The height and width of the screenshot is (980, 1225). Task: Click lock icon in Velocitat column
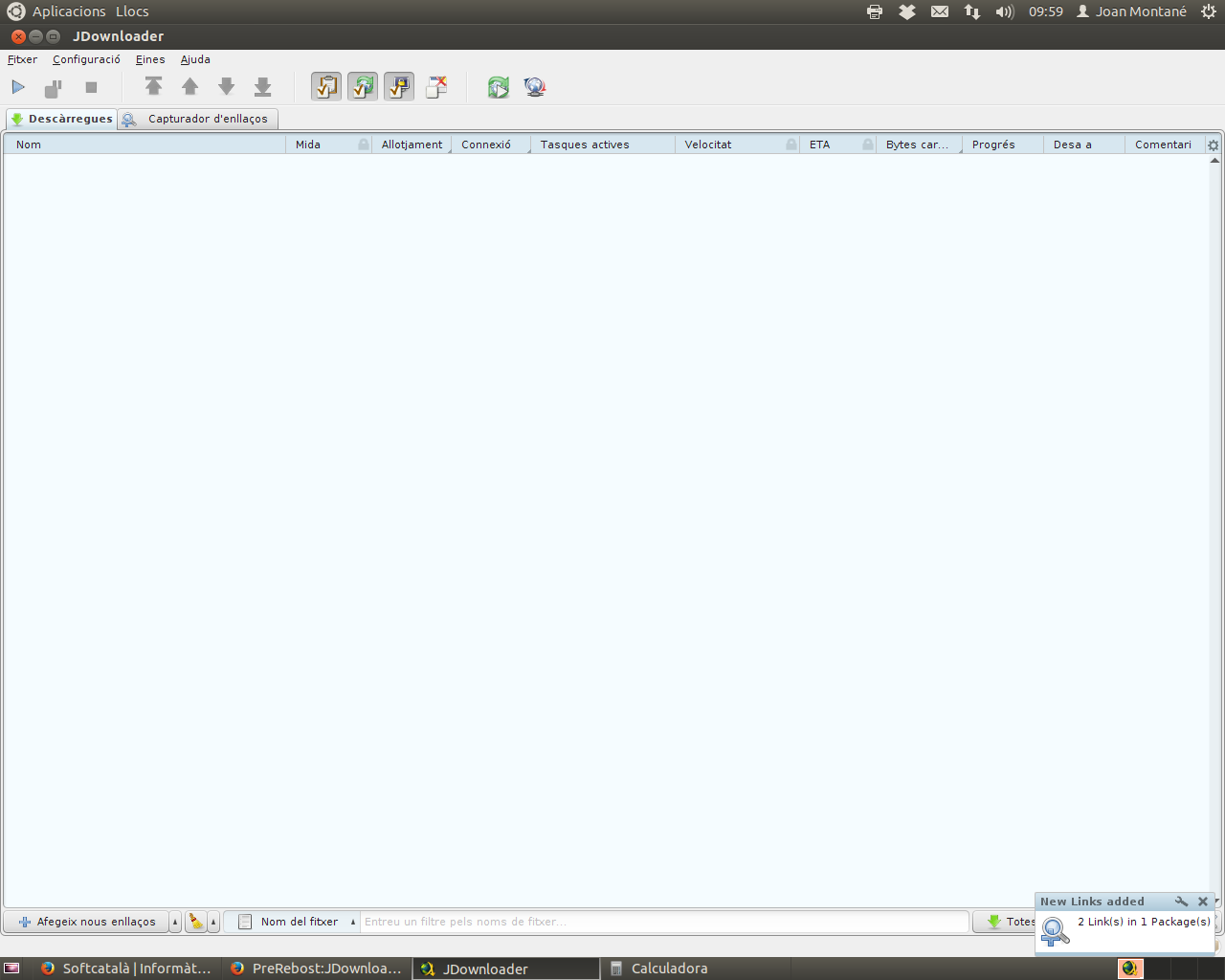pyautogui.click(x=791, y=145)
